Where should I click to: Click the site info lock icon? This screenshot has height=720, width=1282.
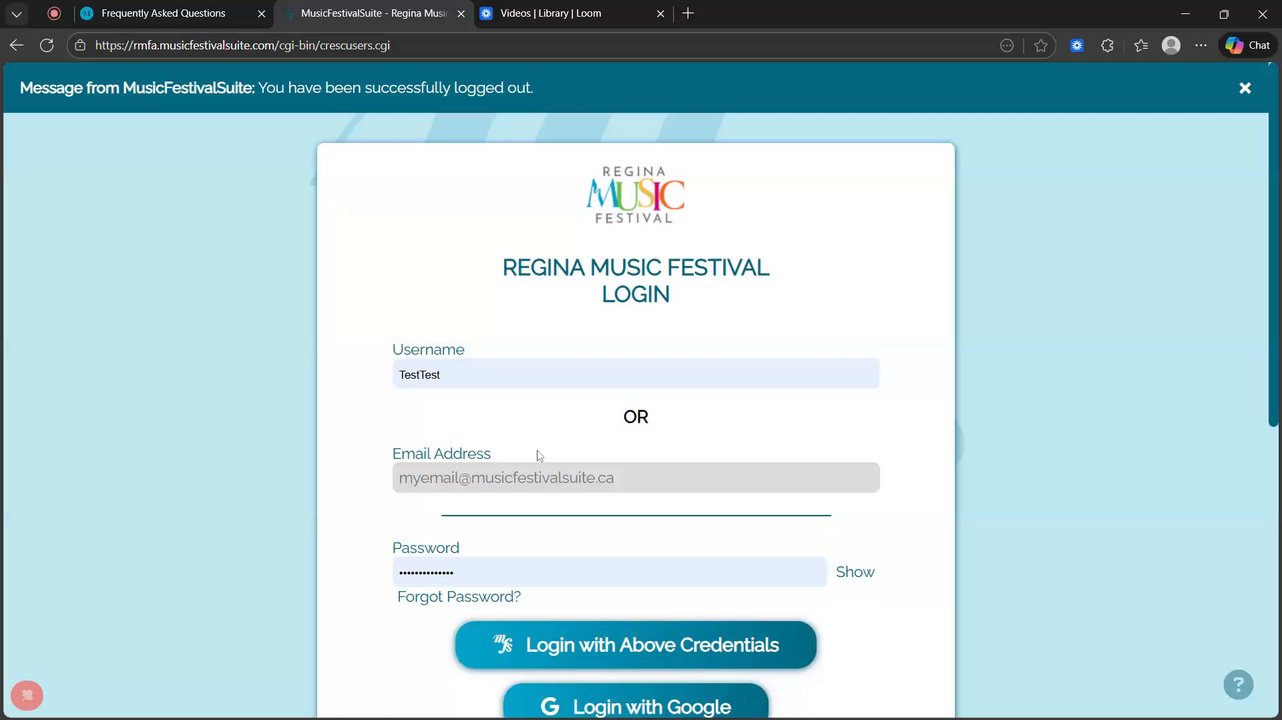[80, 45]
